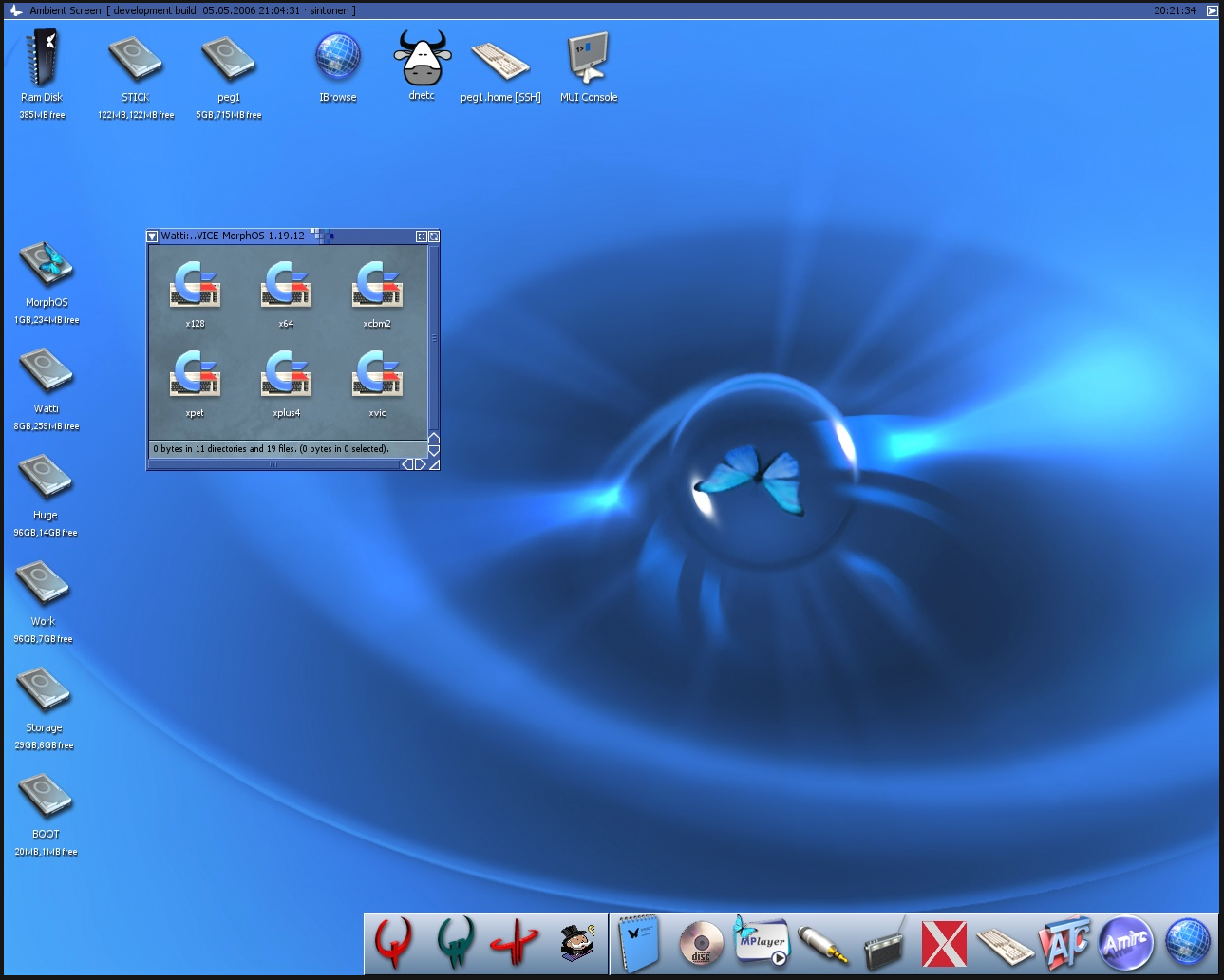The image size is (1224, 980).
Task: Open peg1.home [SSH] keyboard icon
Action: pyautogui.click(x=500, y=63)
